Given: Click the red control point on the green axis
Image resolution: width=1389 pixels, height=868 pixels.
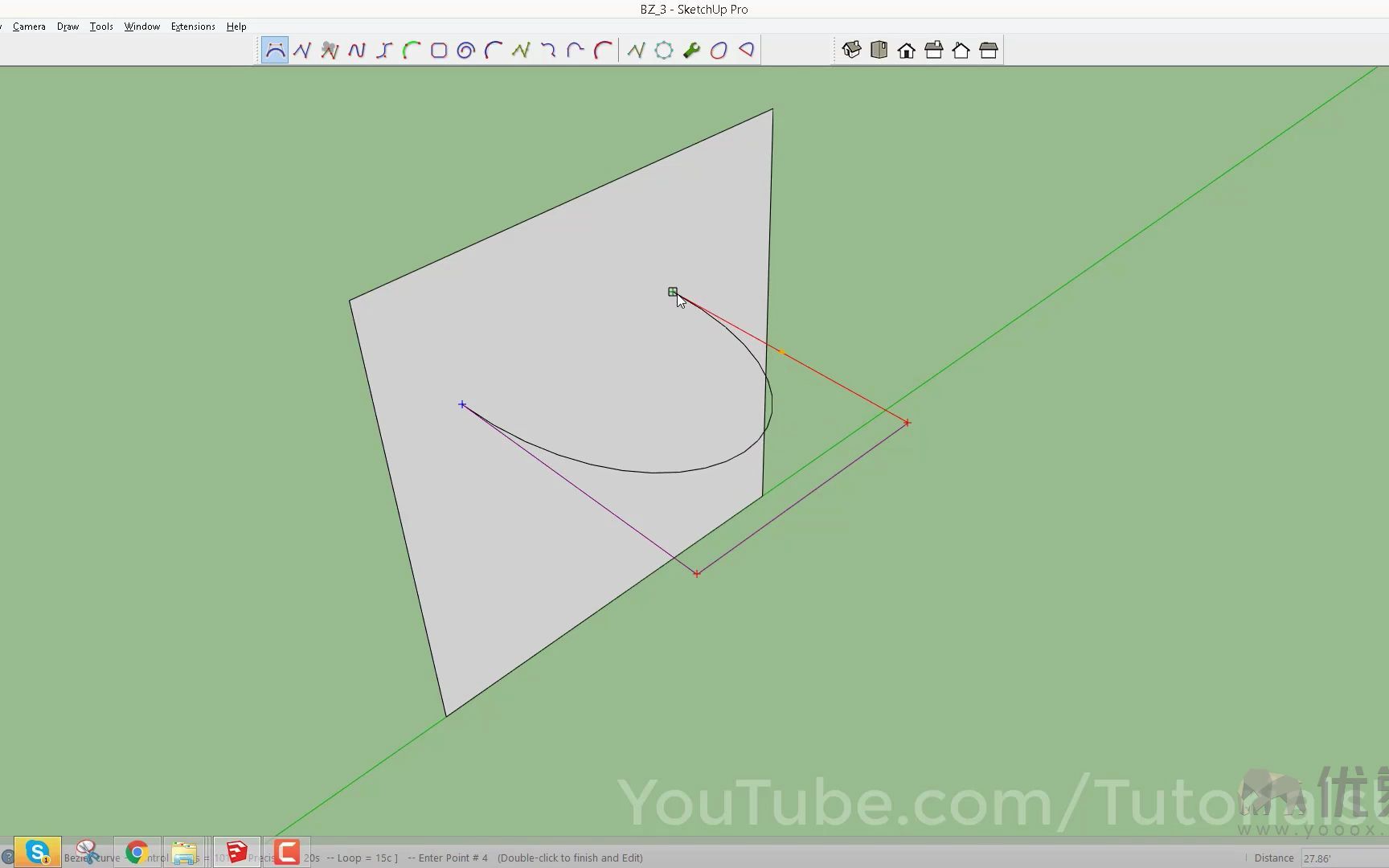Looking at the screenshot, I should (x=907, y=423).
